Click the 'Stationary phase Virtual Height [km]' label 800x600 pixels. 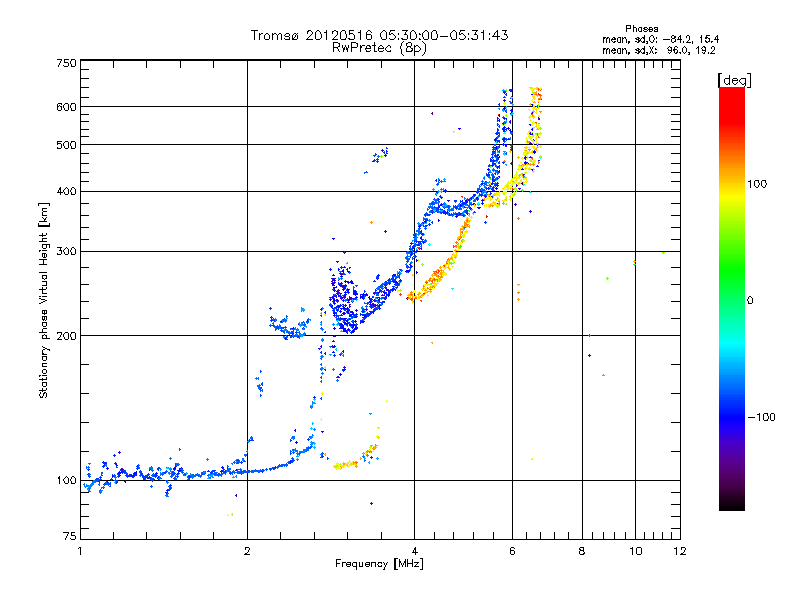[x=44, y=300]
